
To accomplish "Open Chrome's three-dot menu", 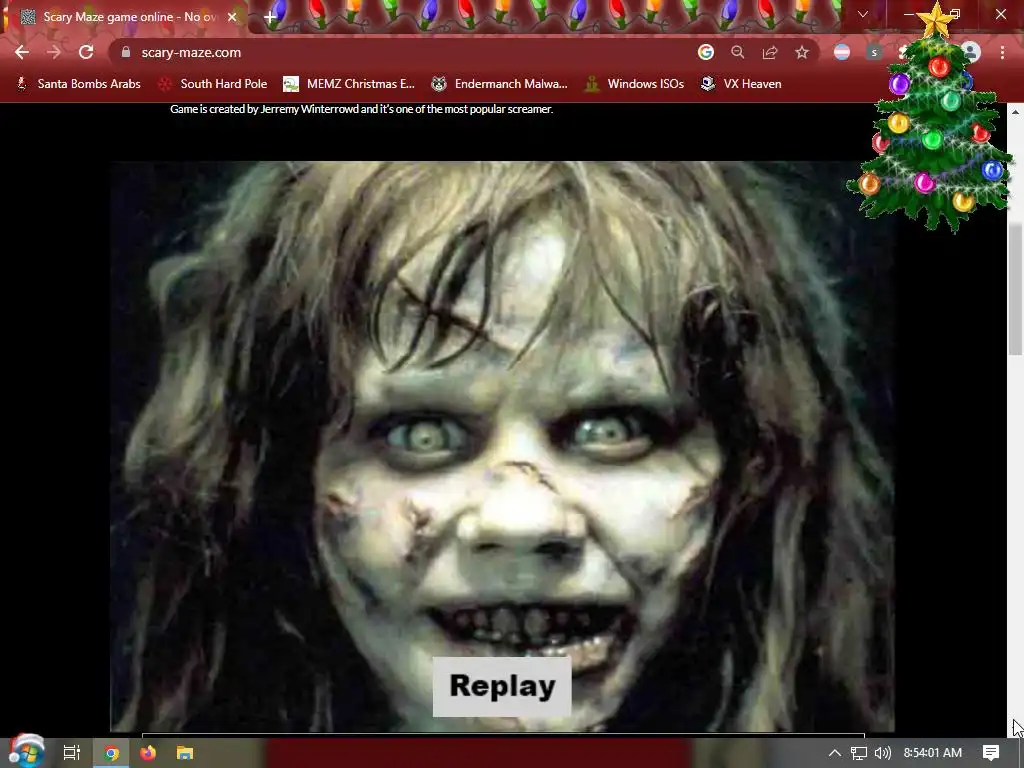I will (x=1002, y=52).
